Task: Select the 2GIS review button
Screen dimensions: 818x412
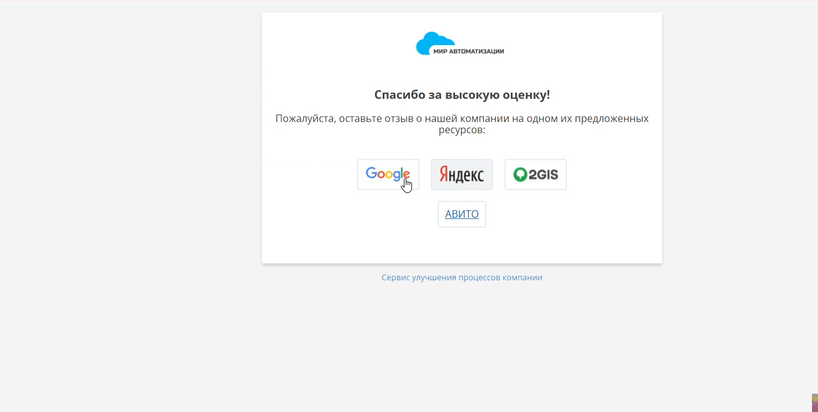Action: click(x=535, y=174)
